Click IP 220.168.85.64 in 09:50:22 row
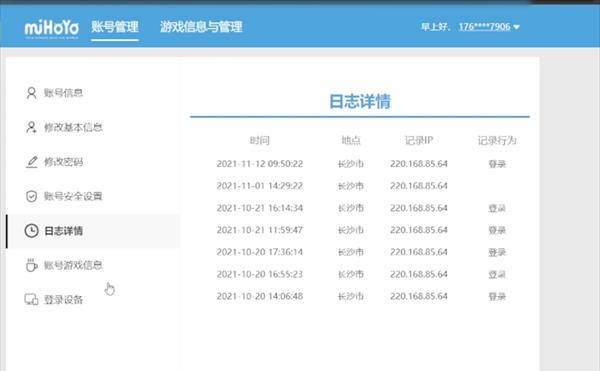Viewport: 600px width, 371px height. [x=419, y=164]
